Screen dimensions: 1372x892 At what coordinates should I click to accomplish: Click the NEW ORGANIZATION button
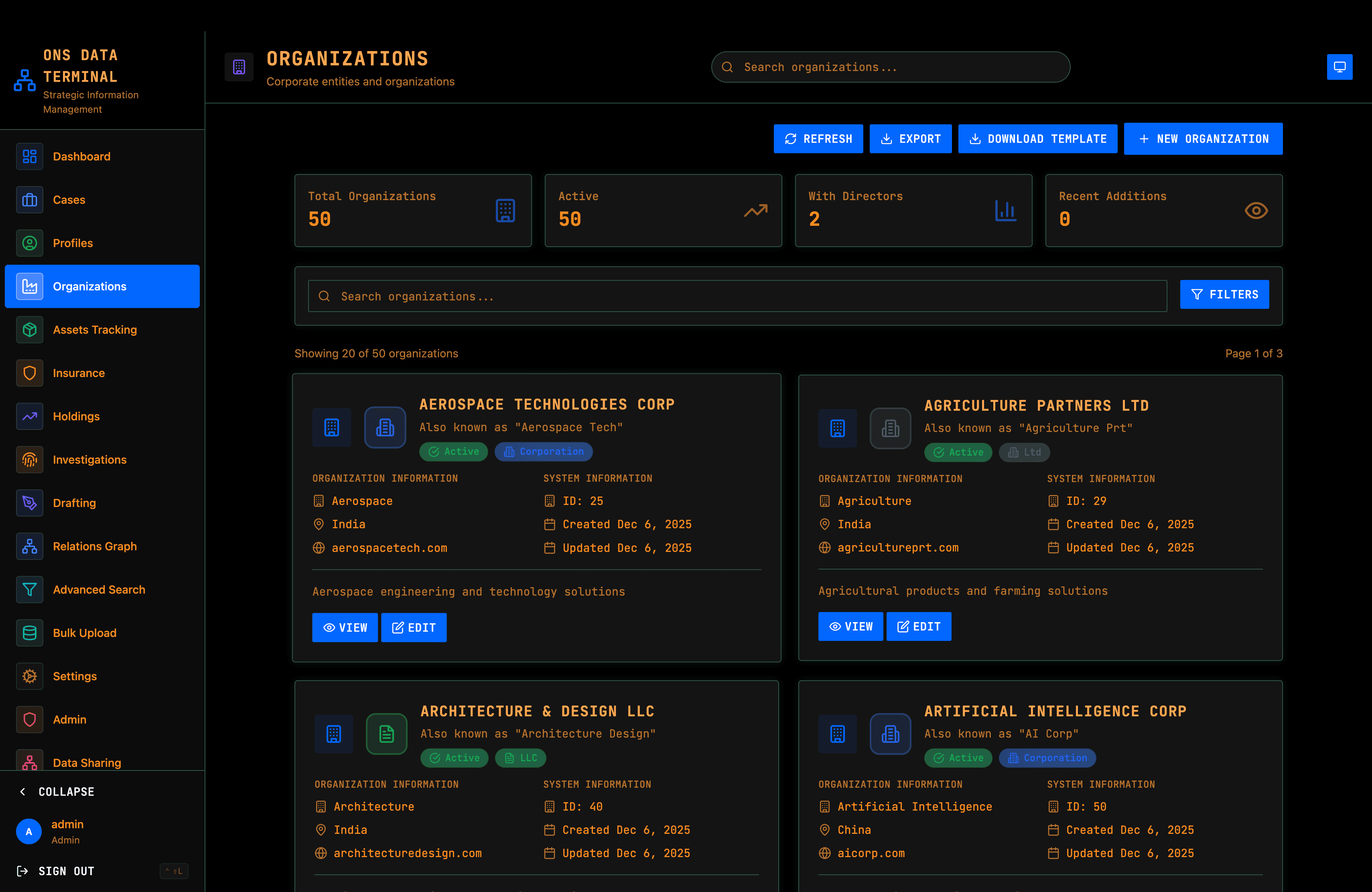(1203, 138)
